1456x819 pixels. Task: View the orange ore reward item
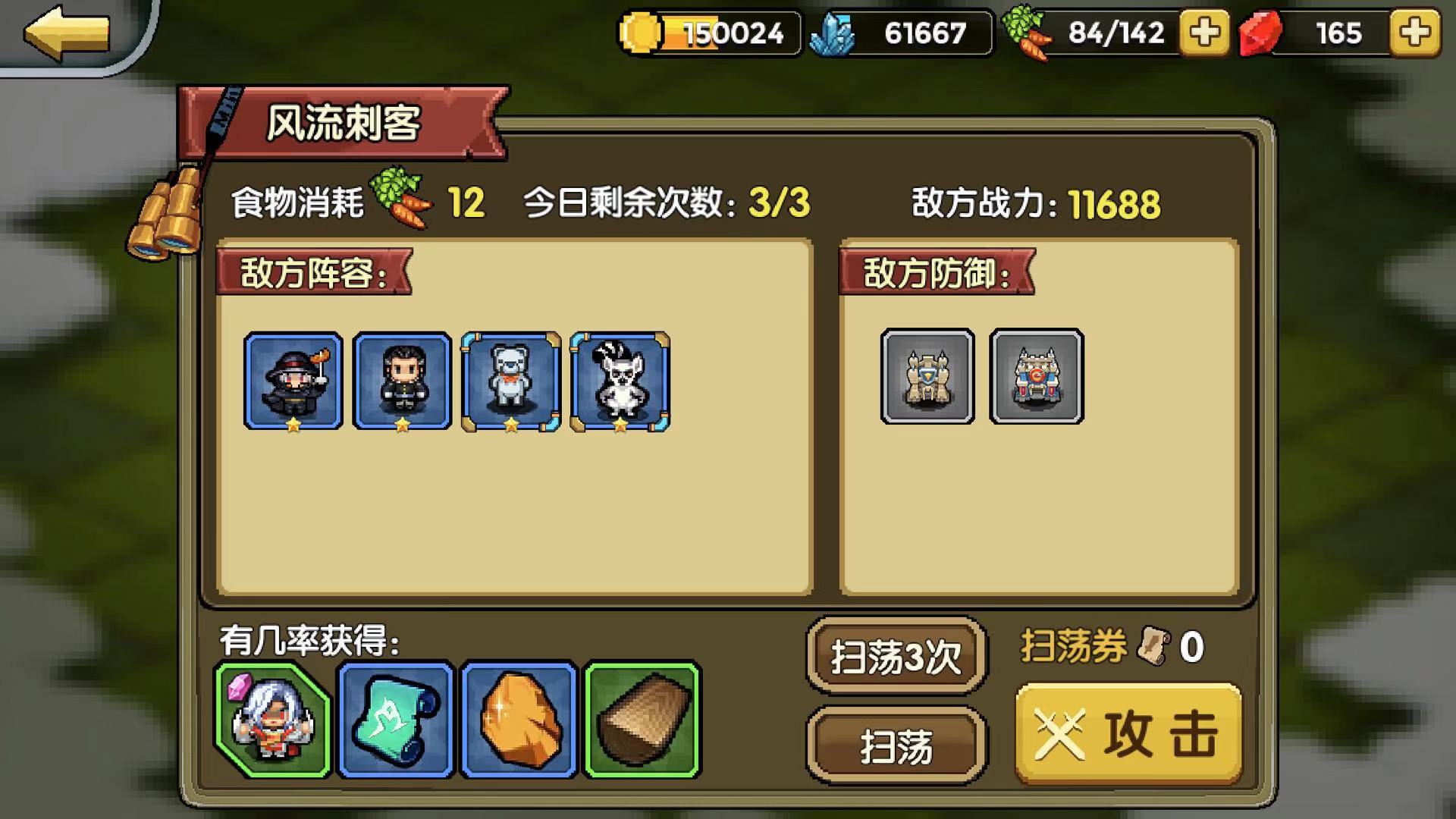pos(519,720)
